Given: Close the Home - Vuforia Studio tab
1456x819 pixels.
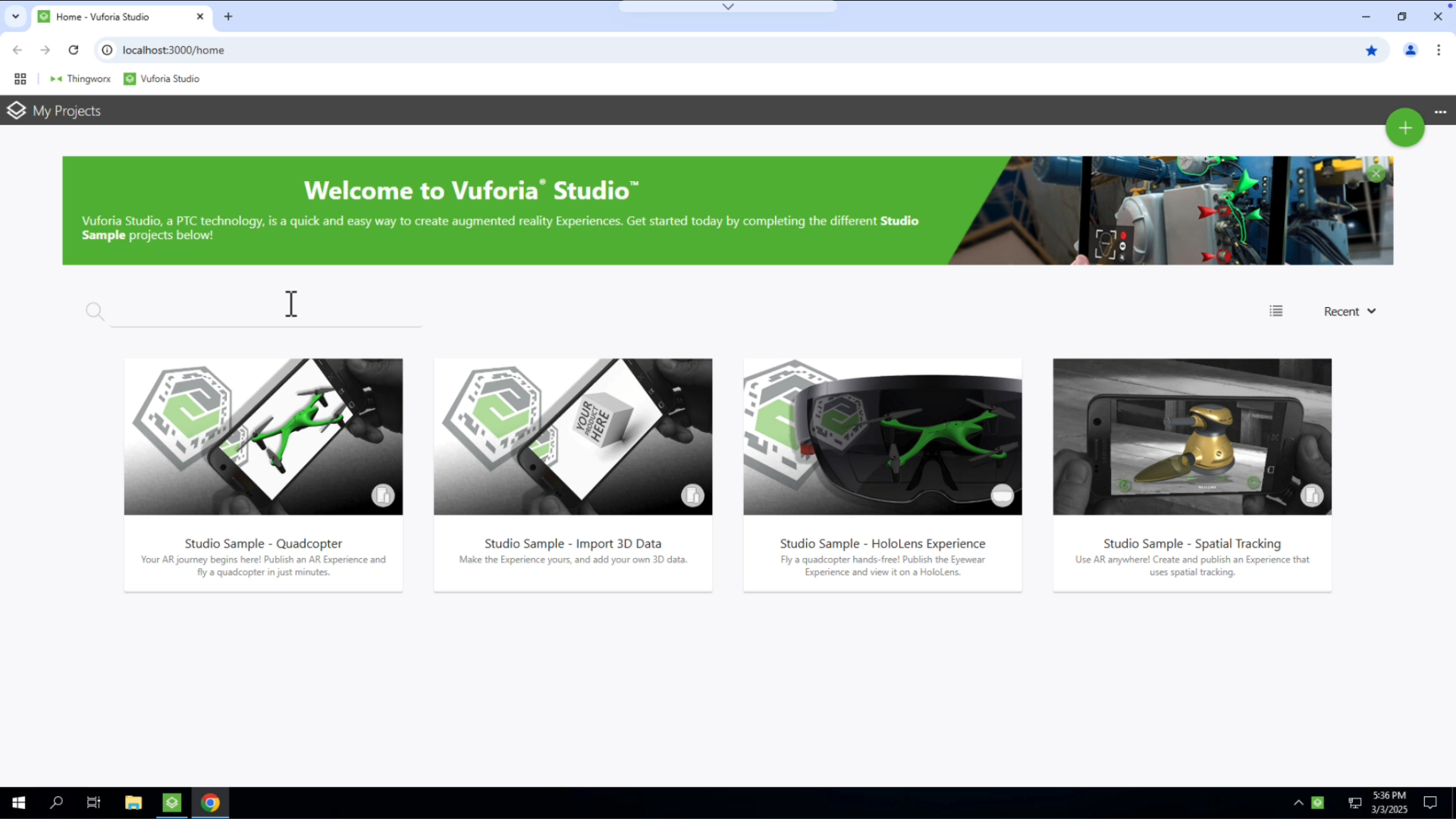Looking at the screenshot, I should 200,17.
